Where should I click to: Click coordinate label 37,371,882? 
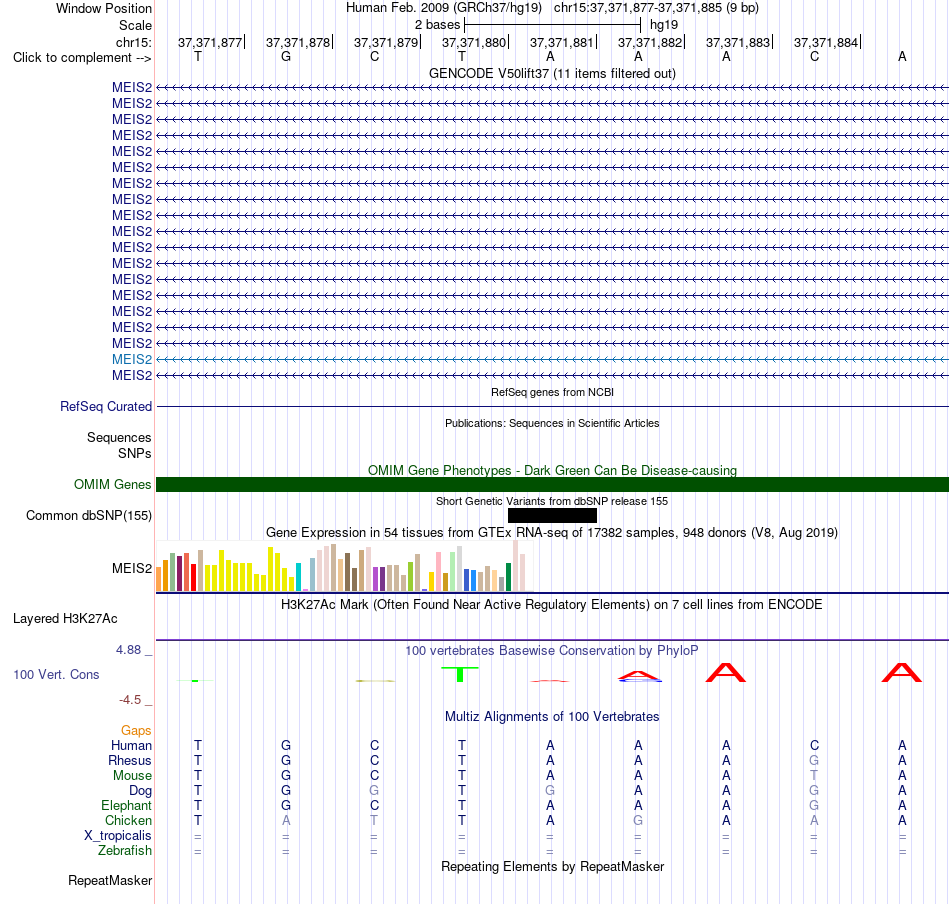coord(649,42)
